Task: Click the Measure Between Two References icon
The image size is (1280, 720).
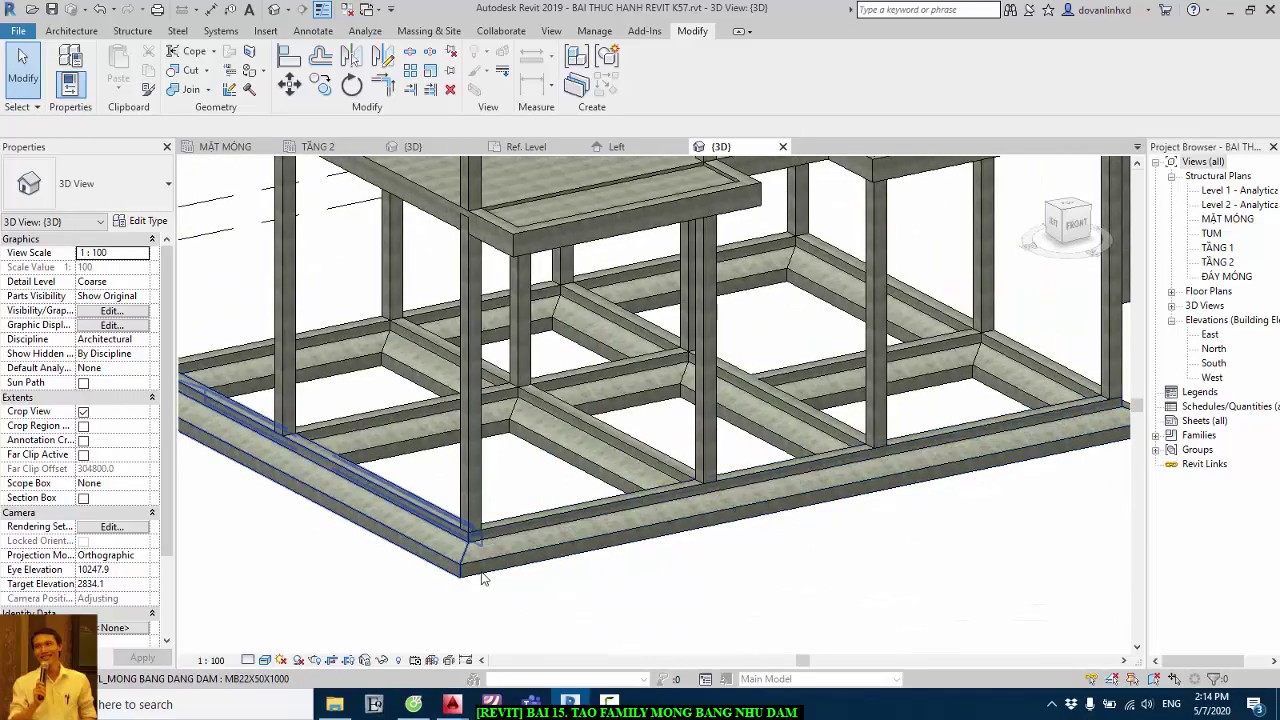Action: 532,57
